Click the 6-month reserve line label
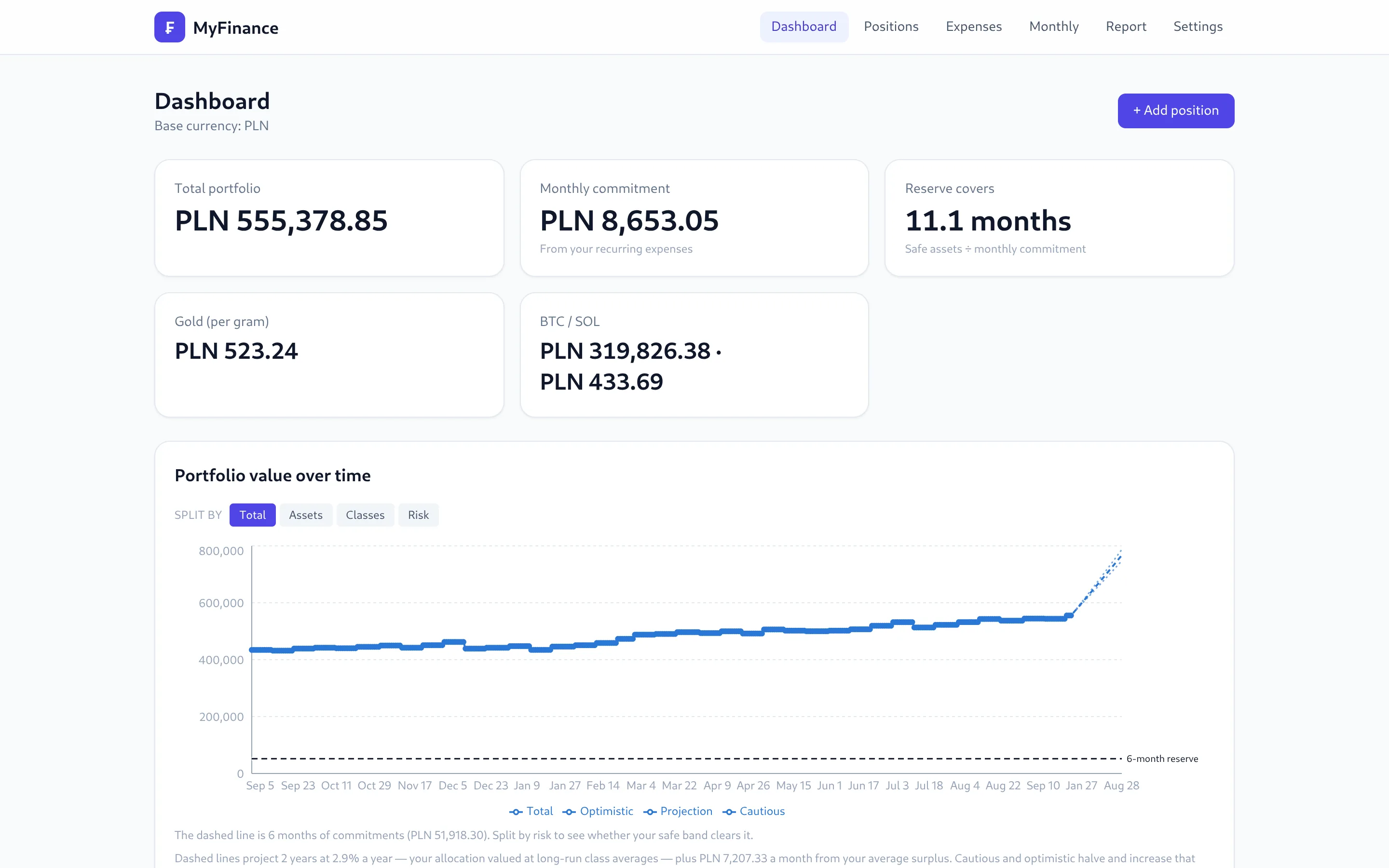Viewport: 1389px width, 868px height. [1162, 759]
